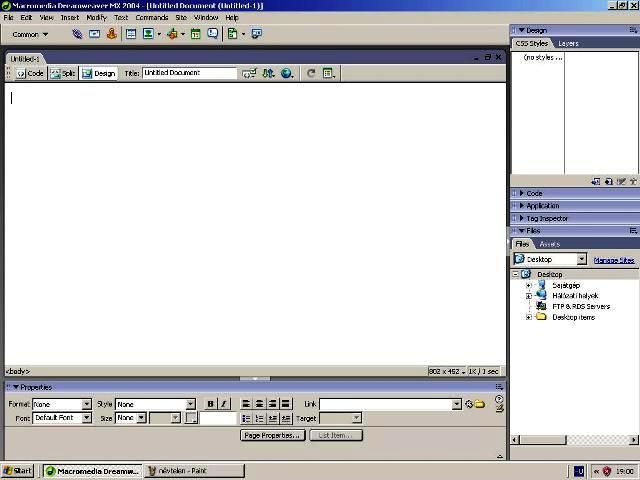Click Preview in Browser globe icon
The image size is (640, 480).
click(287, 73)
